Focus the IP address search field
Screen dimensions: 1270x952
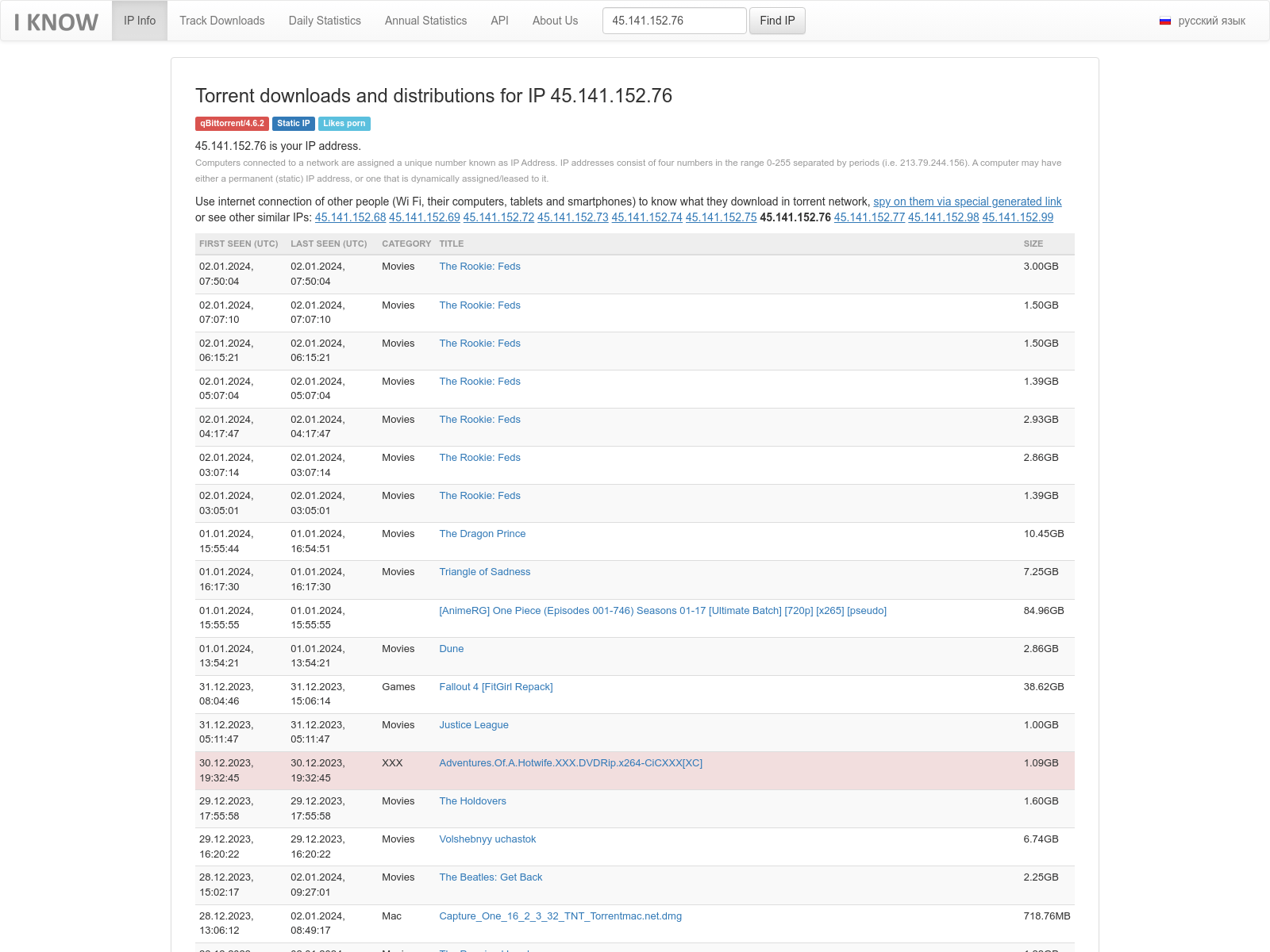674,21
